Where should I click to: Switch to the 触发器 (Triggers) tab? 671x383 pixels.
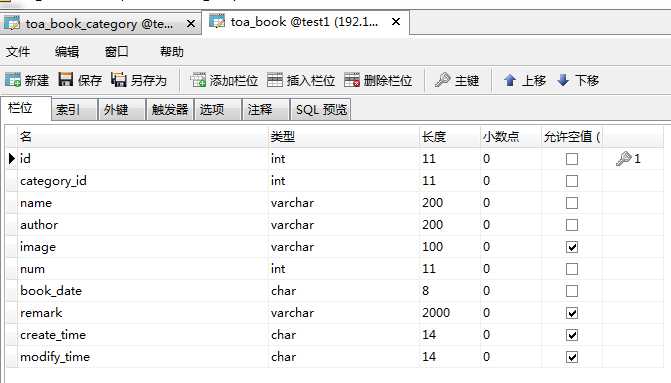(x=170, y=110)
